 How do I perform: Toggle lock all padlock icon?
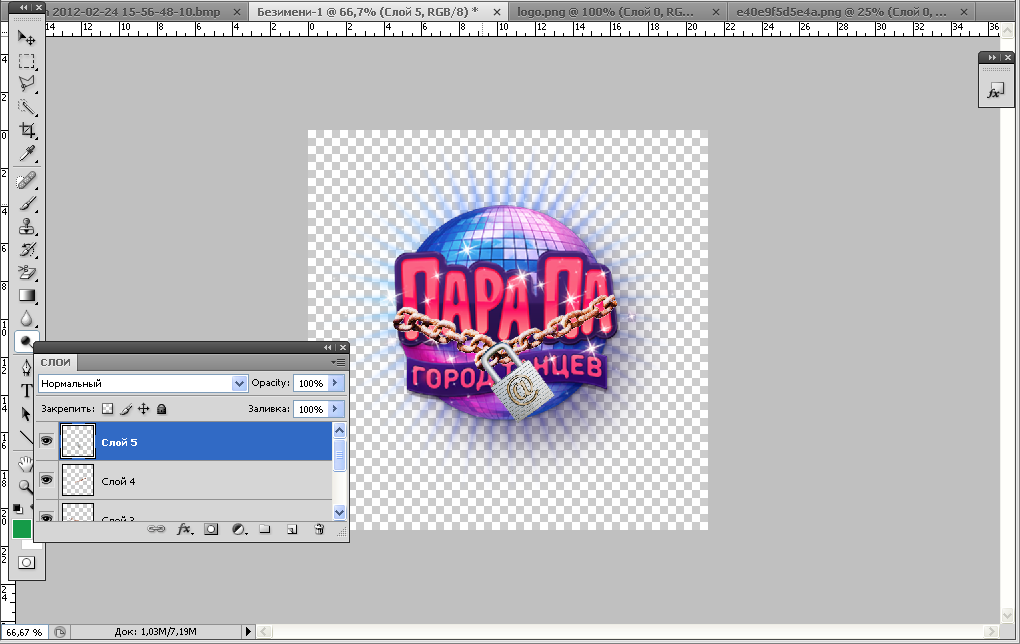(162, 409)
